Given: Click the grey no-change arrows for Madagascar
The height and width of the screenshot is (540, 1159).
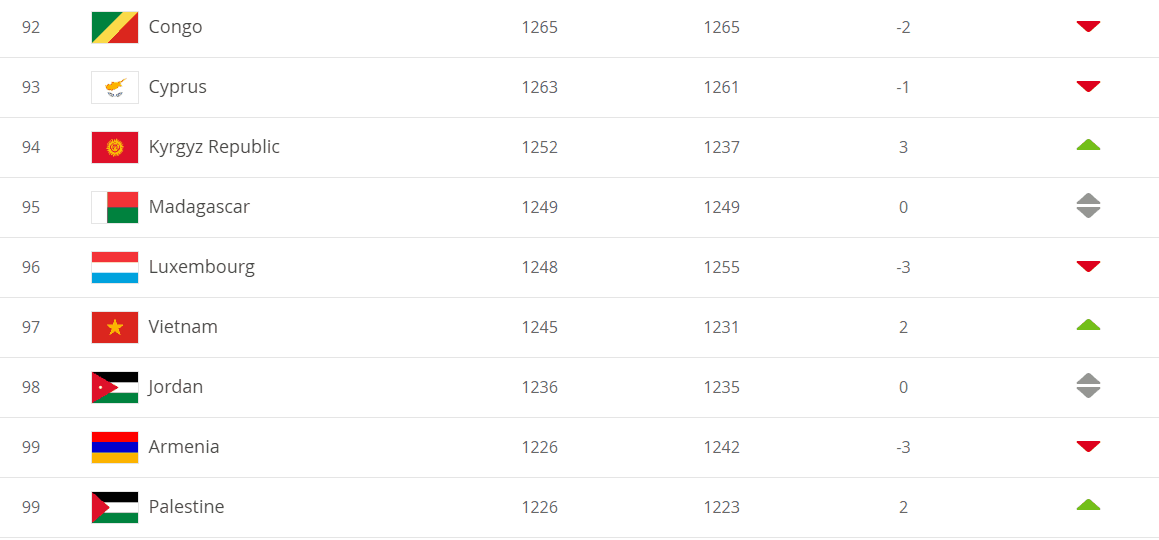Looking at the screenshot, I should pos(1088,207).
